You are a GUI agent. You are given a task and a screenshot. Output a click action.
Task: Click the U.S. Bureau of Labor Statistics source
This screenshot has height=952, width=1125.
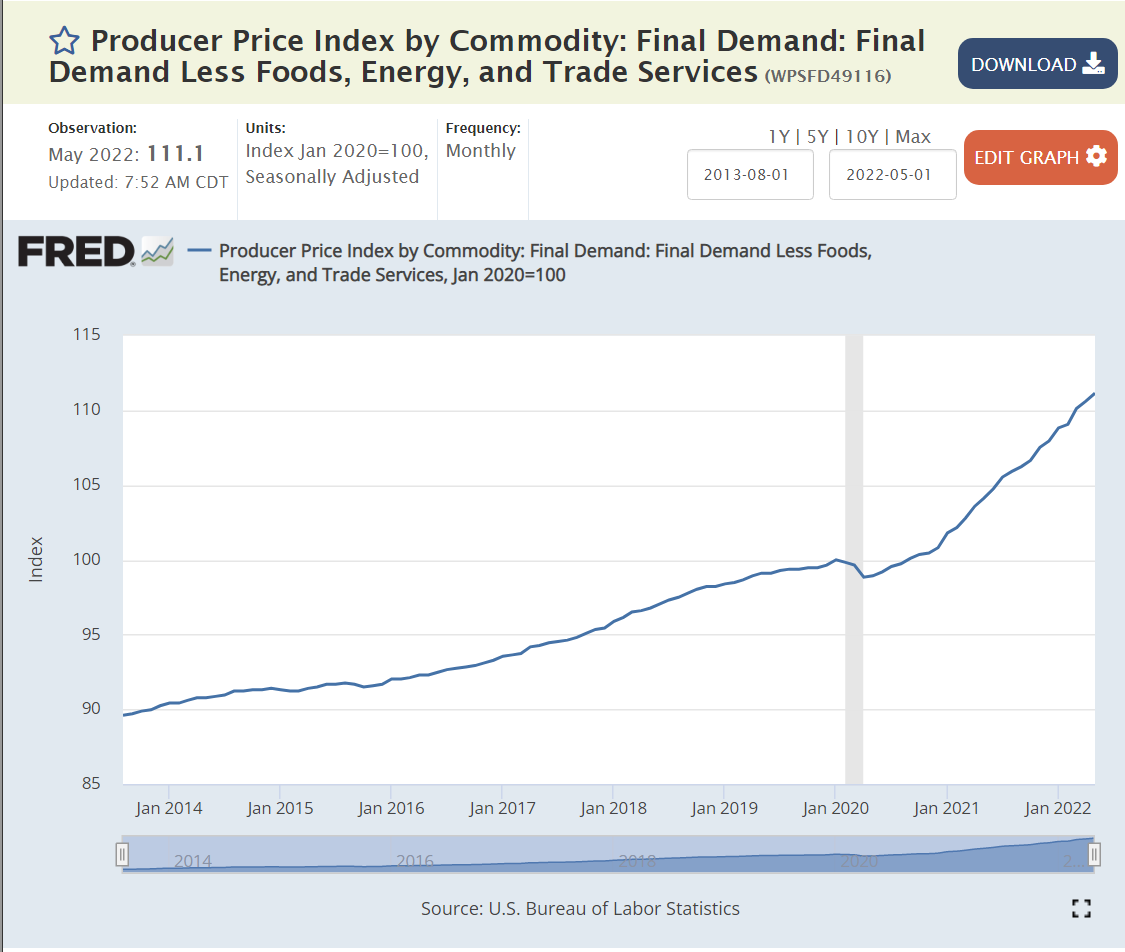pos(614,908)
